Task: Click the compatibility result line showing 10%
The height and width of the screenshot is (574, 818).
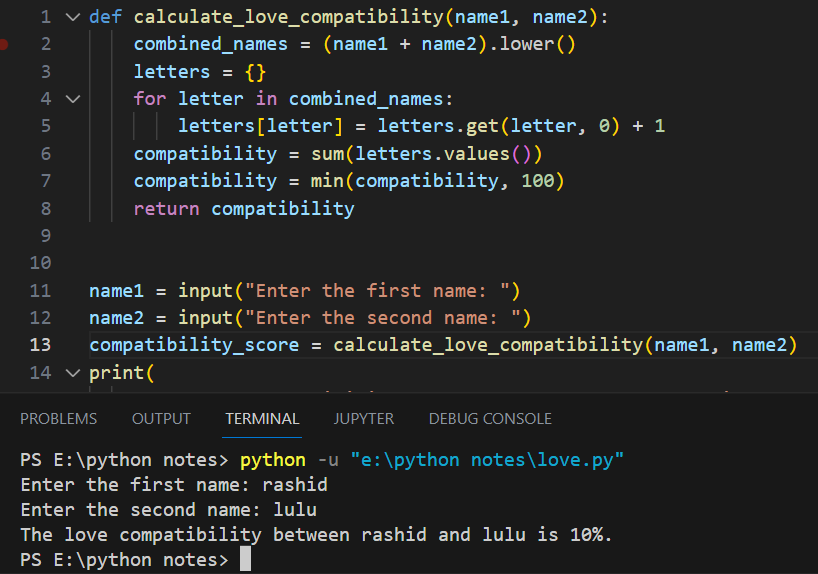Action: tap(316, 535)
